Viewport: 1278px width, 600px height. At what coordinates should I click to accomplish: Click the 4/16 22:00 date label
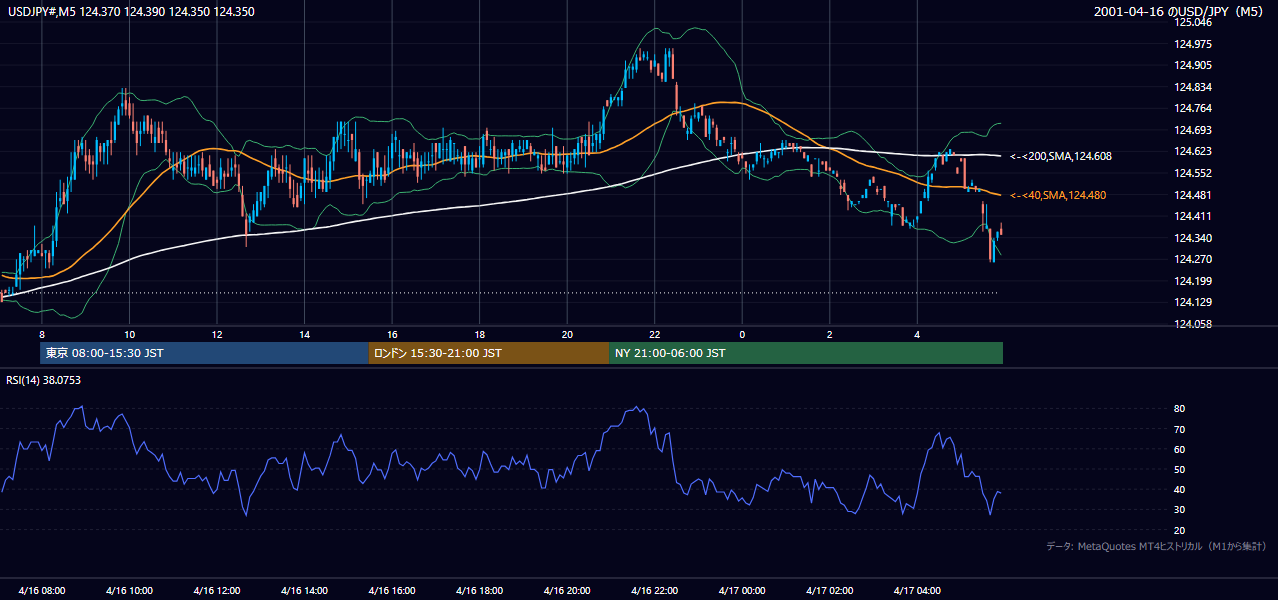pos(655,590)
